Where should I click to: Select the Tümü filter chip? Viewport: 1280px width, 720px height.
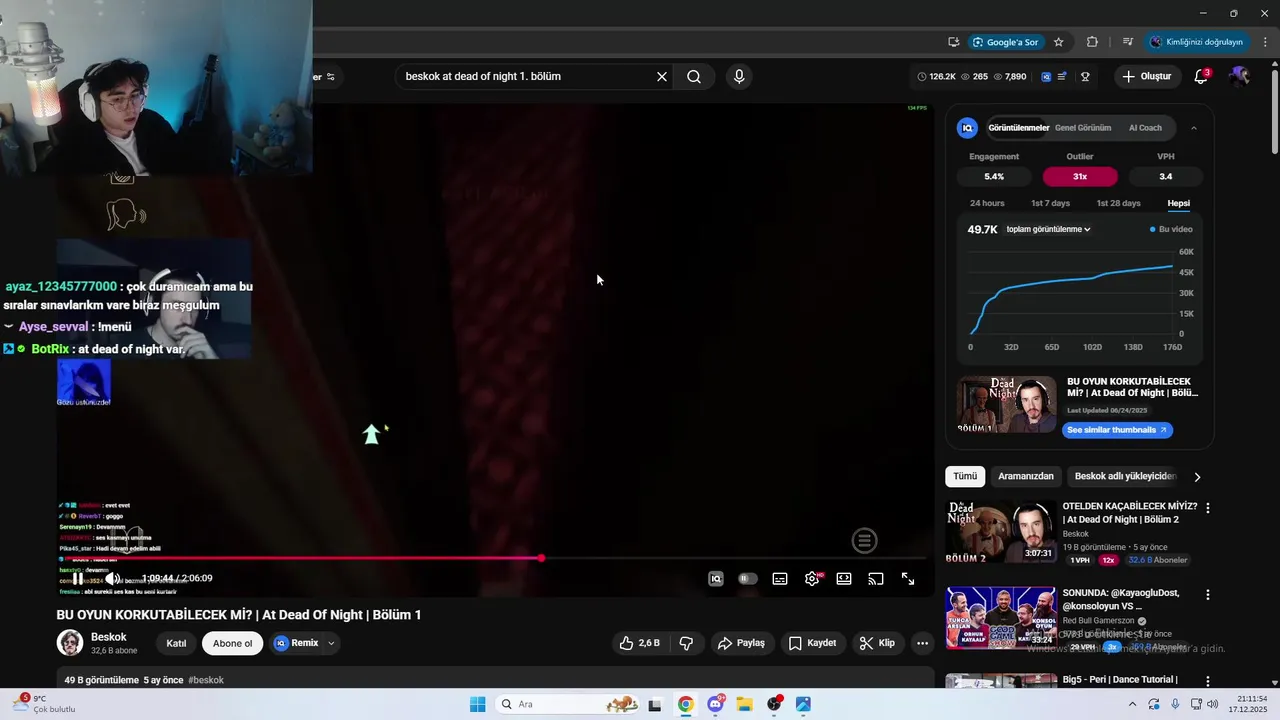[x=965, y=476]
